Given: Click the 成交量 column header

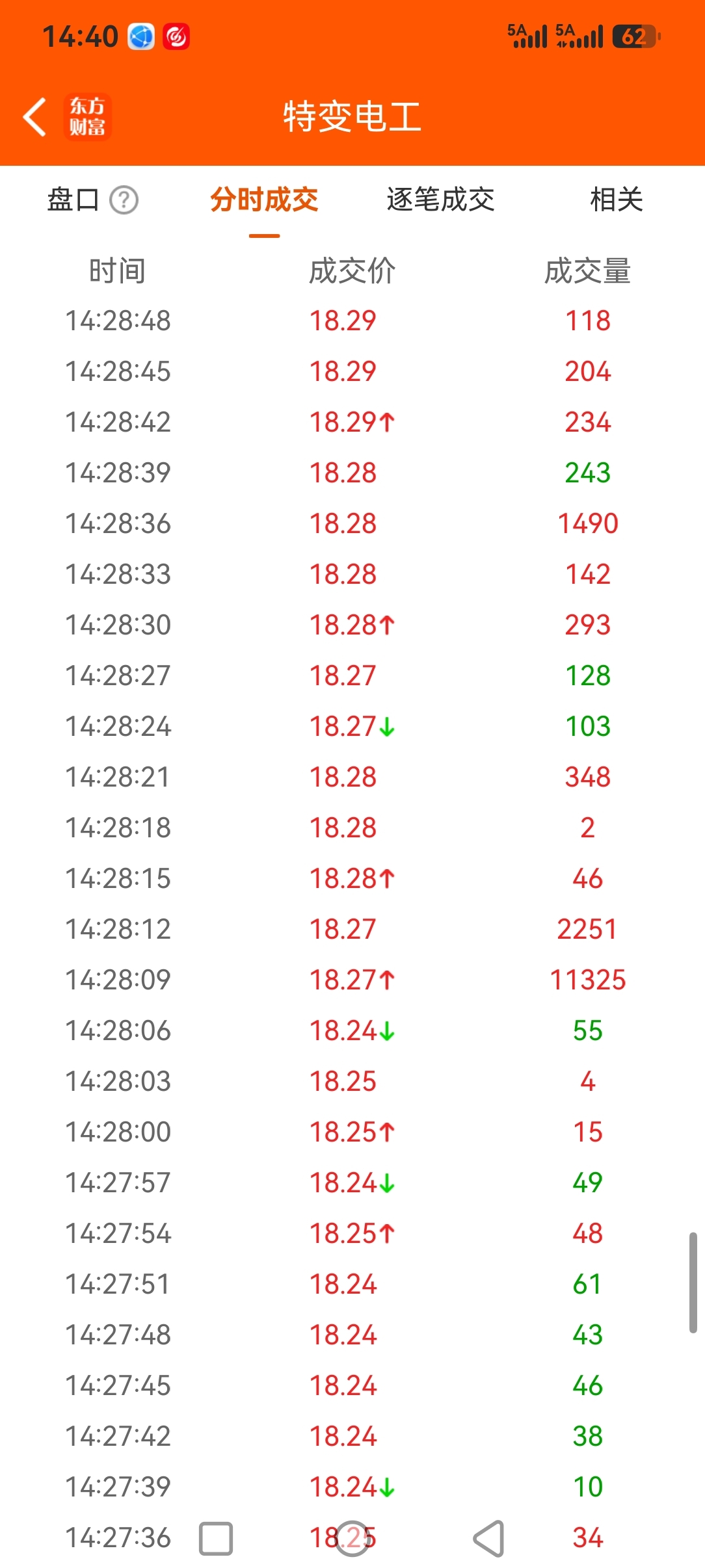Looking at the screenshot, I should [587, 271].
